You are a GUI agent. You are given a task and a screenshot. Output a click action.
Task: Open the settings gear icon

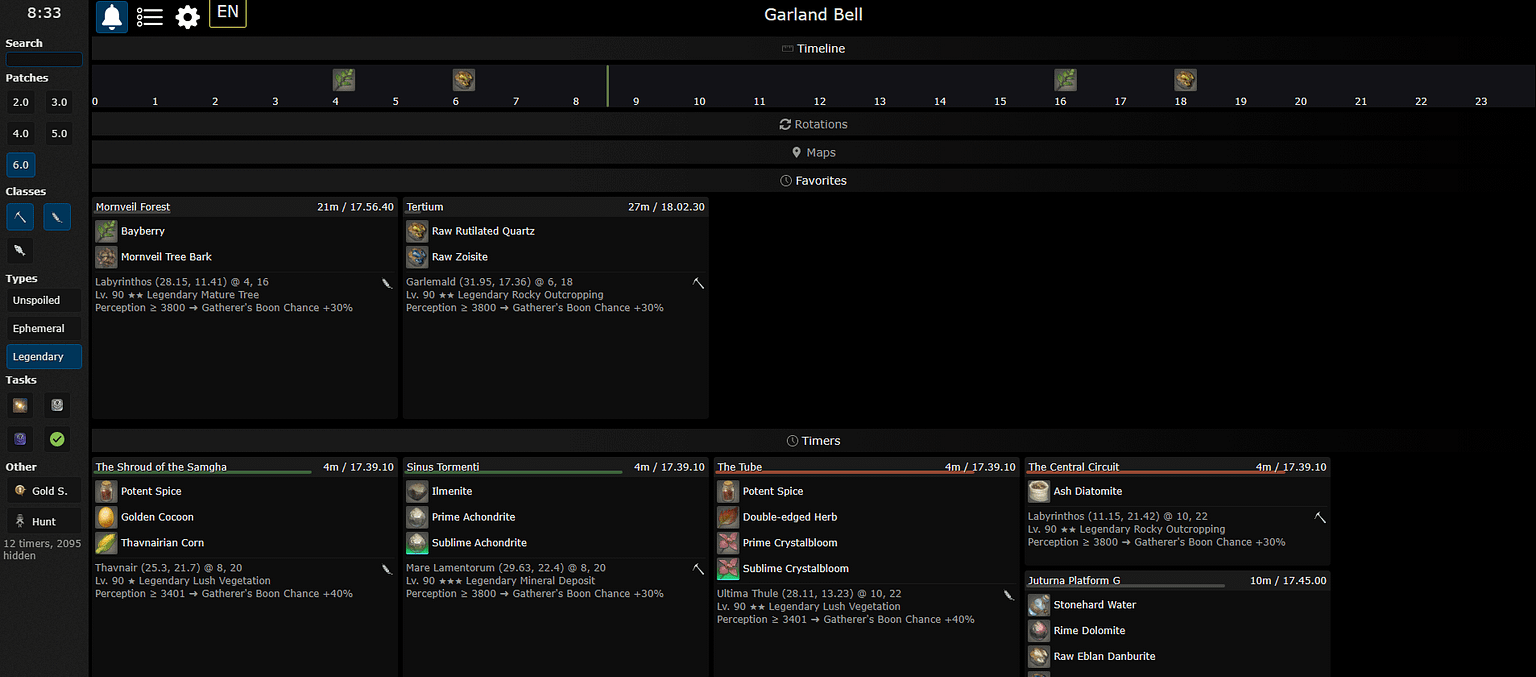click(187, 17)
